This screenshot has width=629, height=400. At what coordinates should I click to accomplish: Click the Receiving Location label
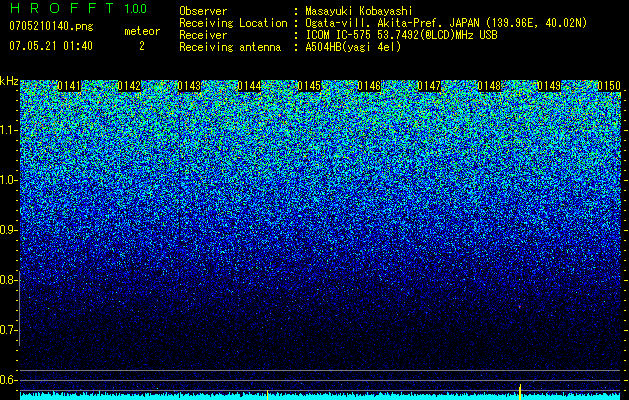233,23
